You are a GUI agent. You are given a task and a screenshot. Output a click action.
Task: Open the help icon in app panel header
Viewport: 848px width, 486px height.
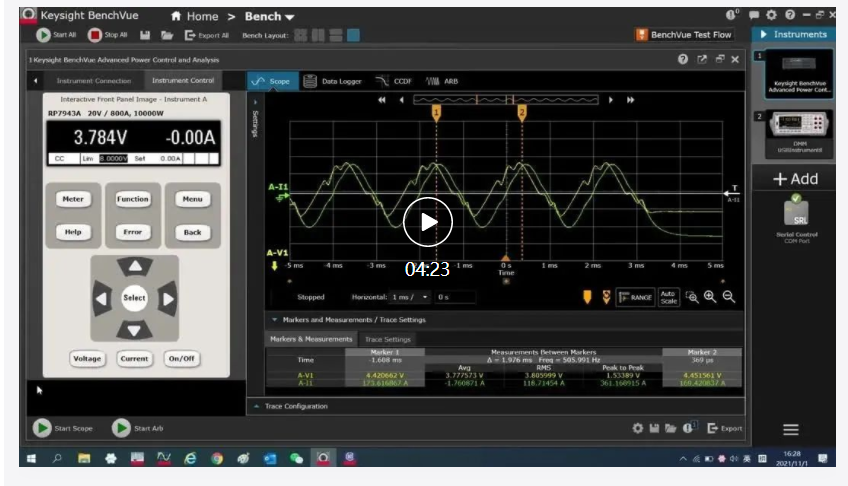(x=683, y=59)
